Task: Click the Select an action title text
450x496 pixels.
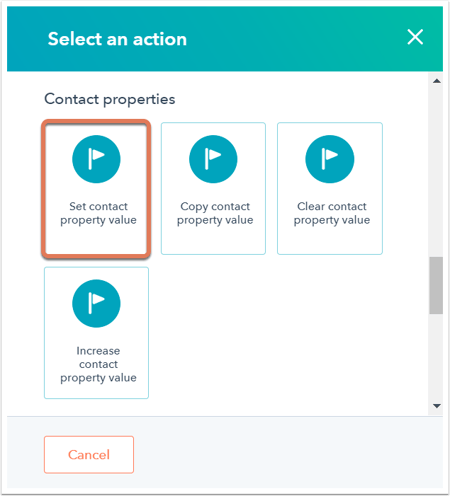Action: point(117,39)
